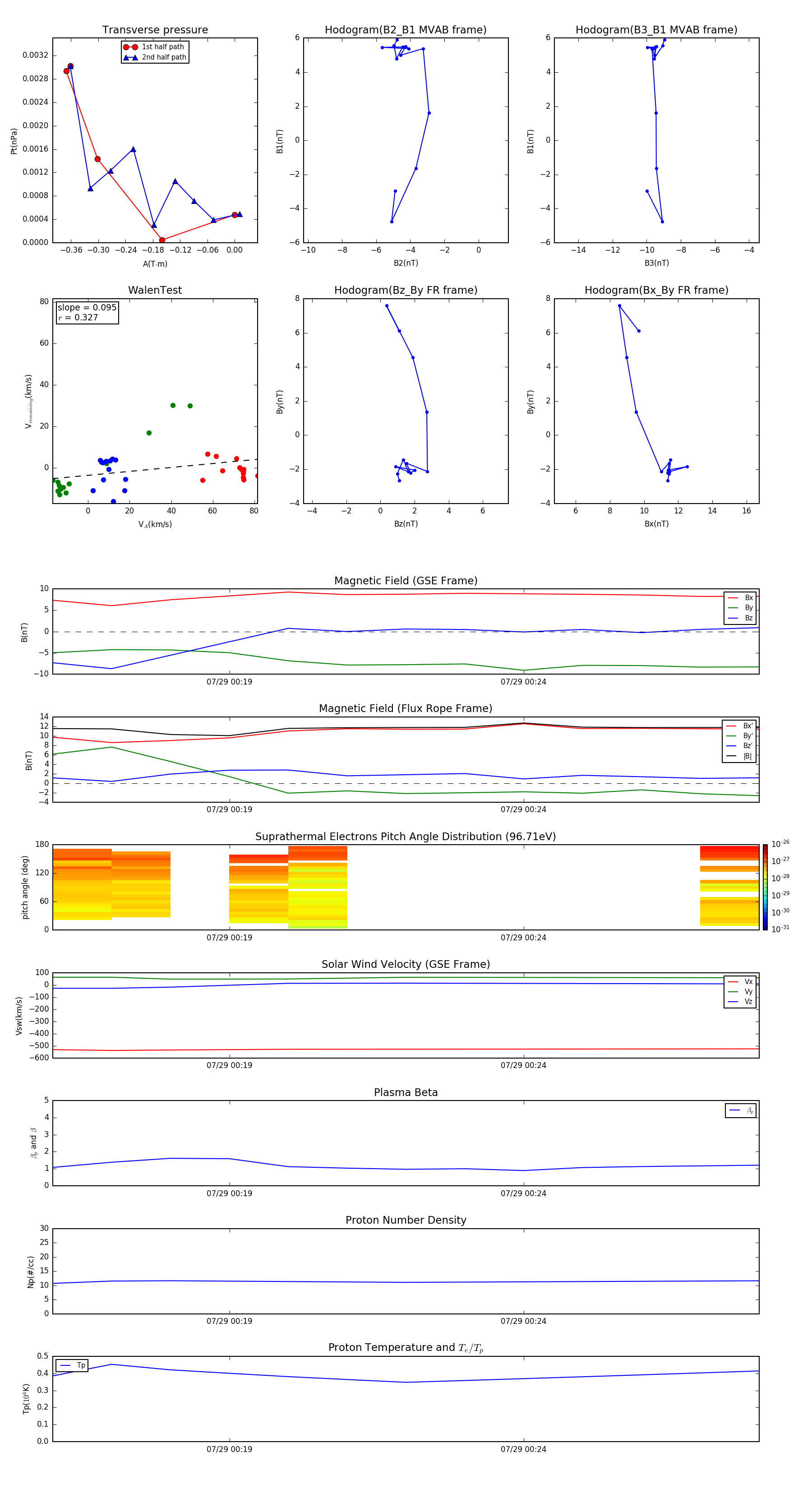The width and height of the screenshot is (812, 1489).
Task: Click the 'Solar Wind Velocity (GSE Frame)' title
Action: 406,965
